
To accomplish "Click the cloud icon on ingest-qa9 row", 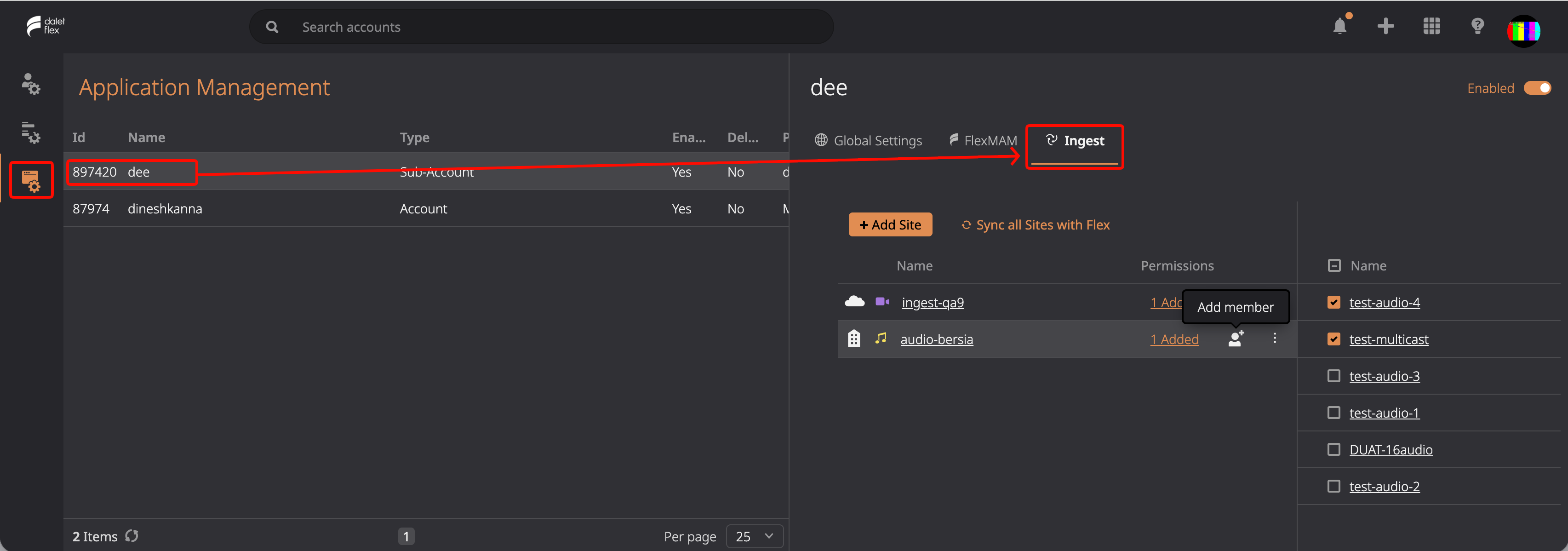I will pos(854,301).
